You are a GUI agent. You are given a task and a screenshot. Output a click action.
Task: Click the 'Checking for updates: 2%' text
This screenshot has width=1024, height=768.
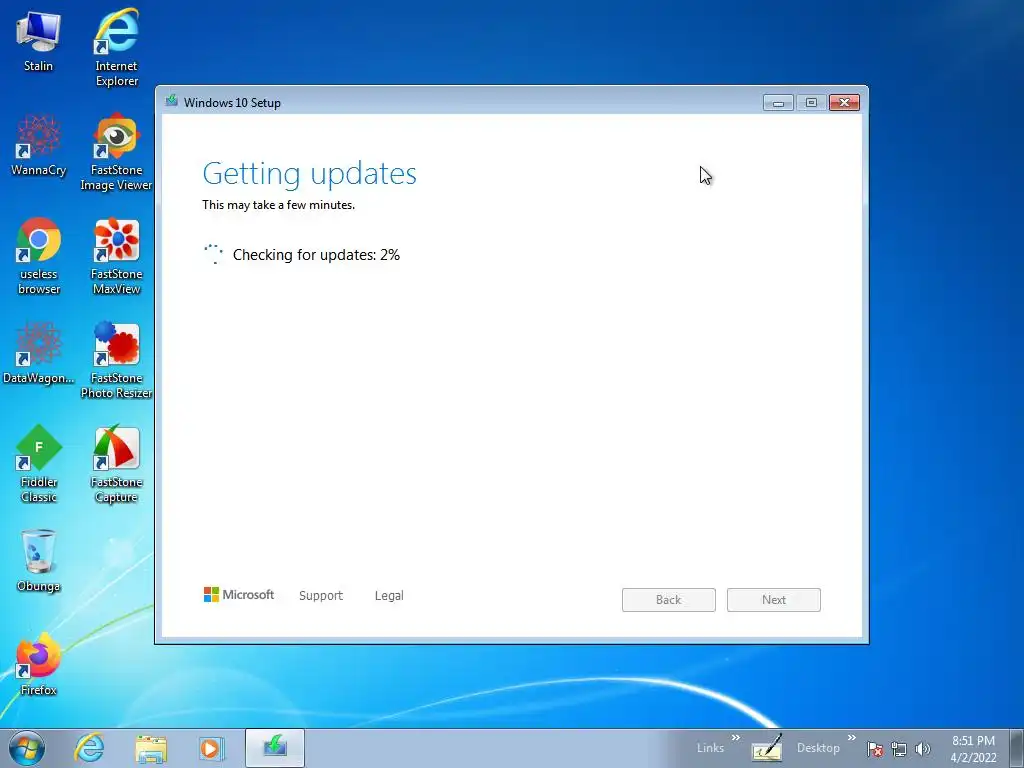(316, 255)
